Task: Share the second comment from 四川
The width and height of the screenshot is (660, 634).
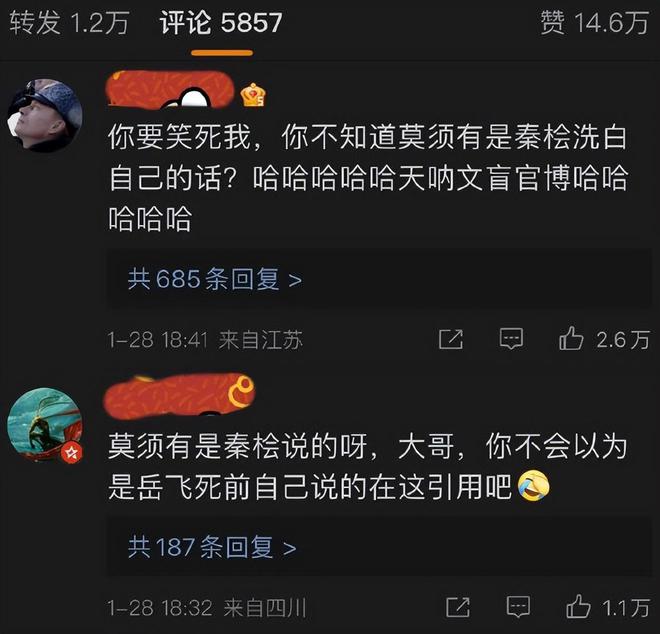Action: (458, 607)
